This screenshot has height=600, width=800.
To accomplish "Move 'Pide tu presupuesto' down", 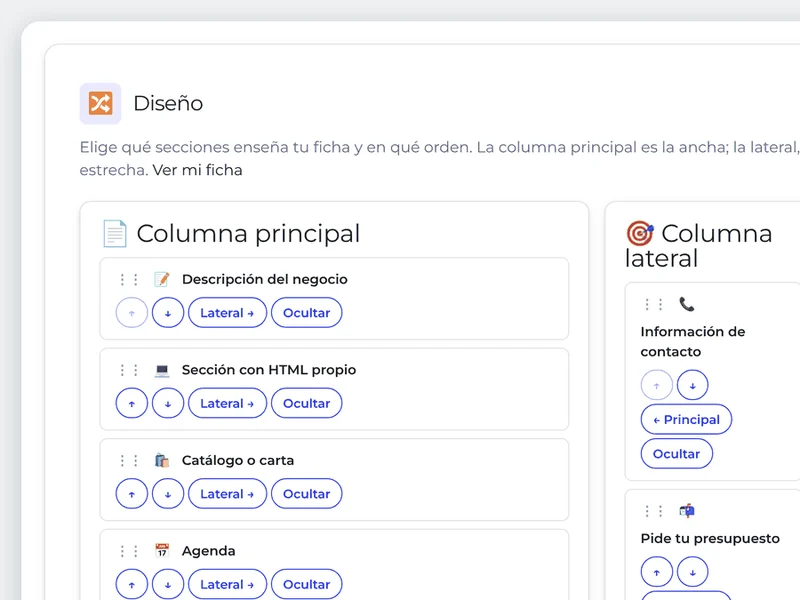I will tap(692, 572).
